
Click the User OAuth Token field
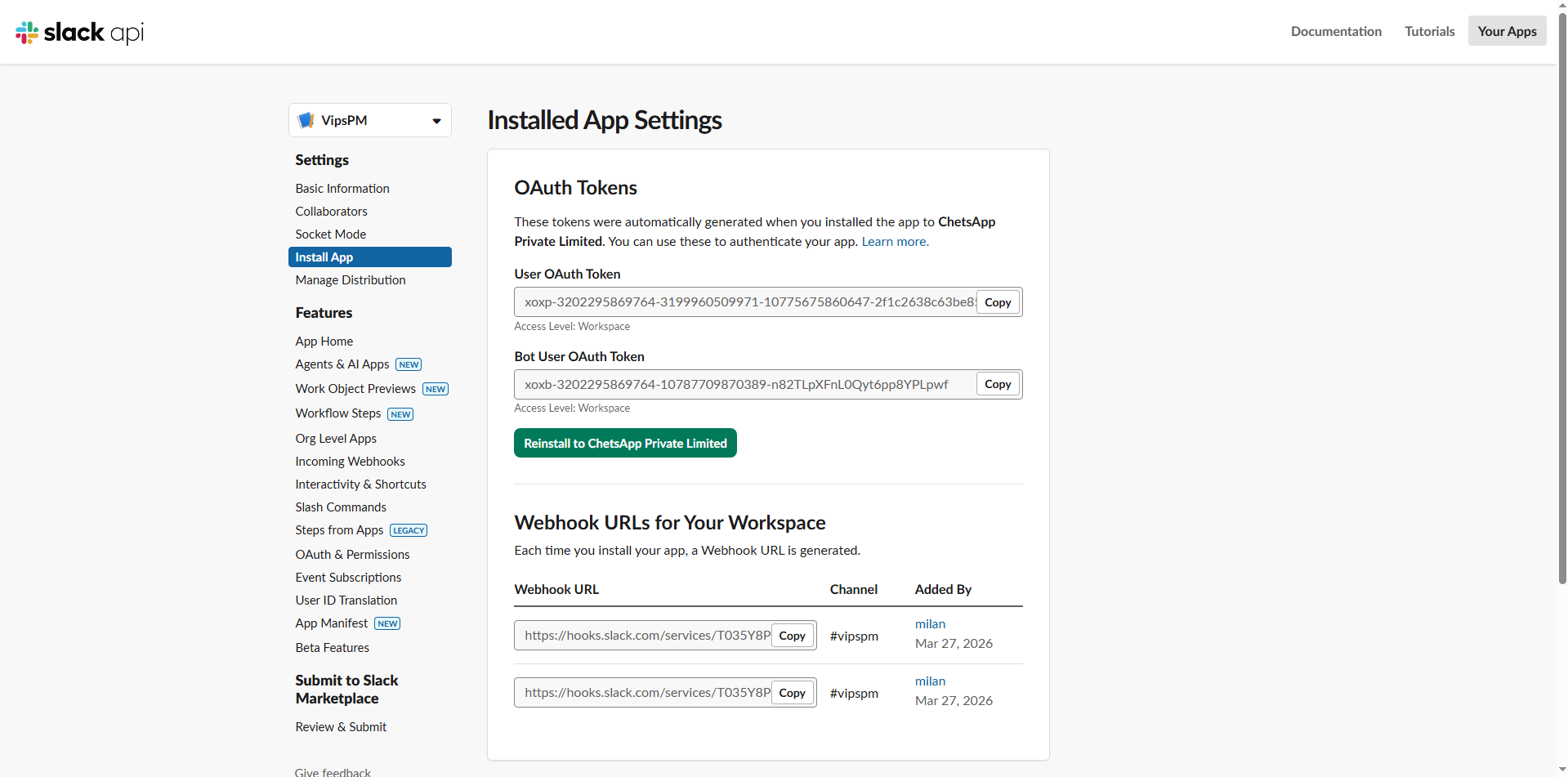[x=748, y=302]
